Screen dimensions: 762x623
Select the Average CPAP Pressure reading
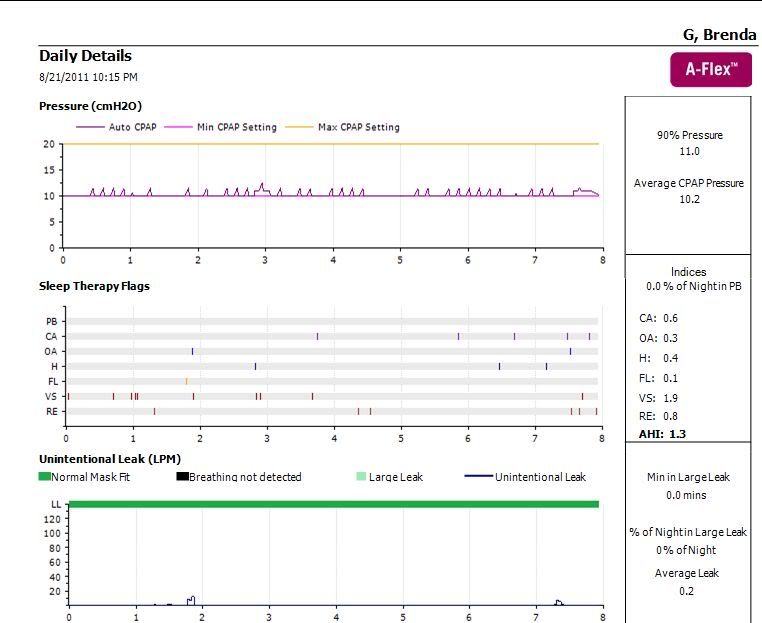(x=689, y=199)
